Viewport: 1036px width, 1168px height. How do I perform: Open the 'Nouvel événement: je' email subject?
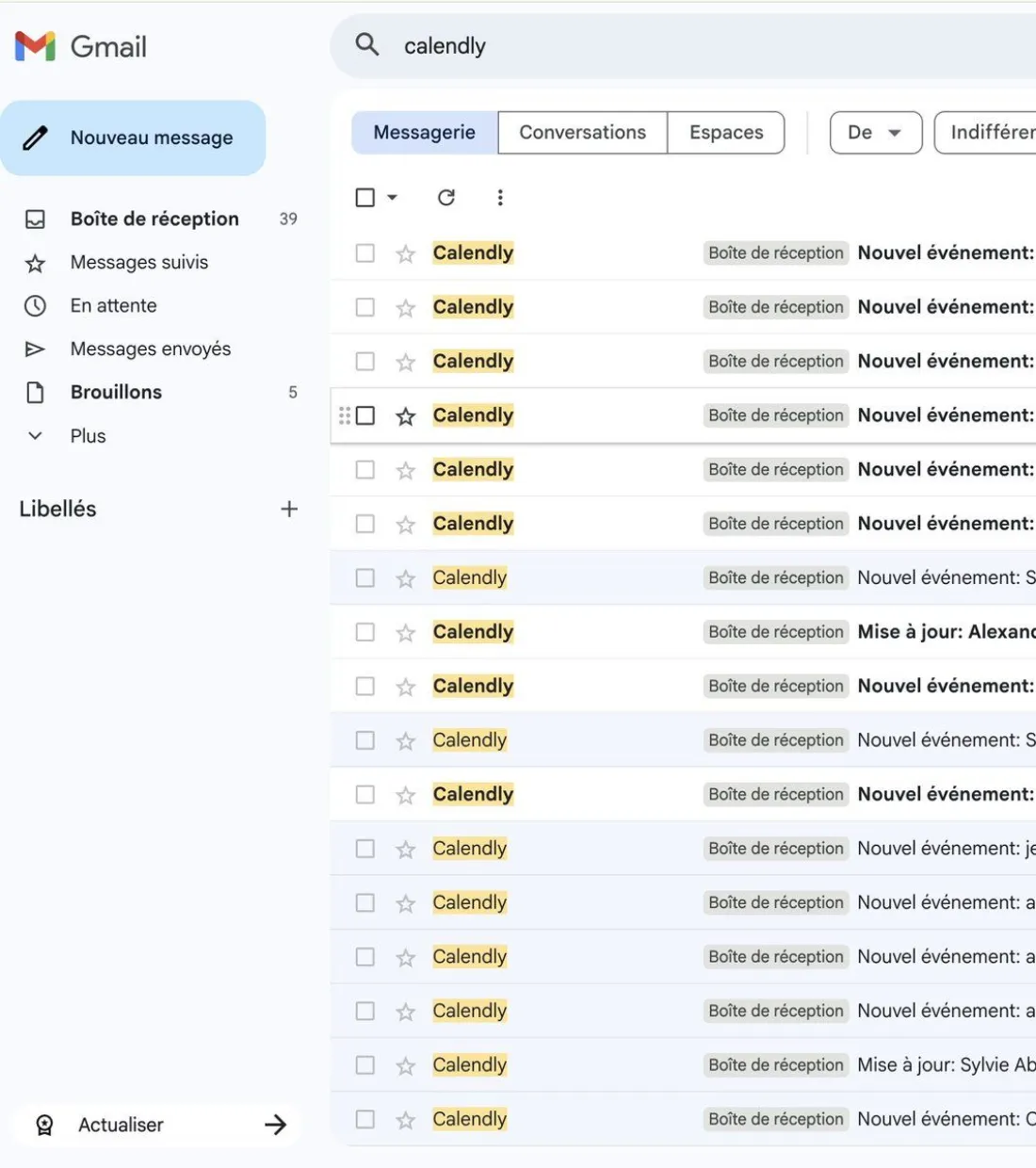[x=947, y=849]
